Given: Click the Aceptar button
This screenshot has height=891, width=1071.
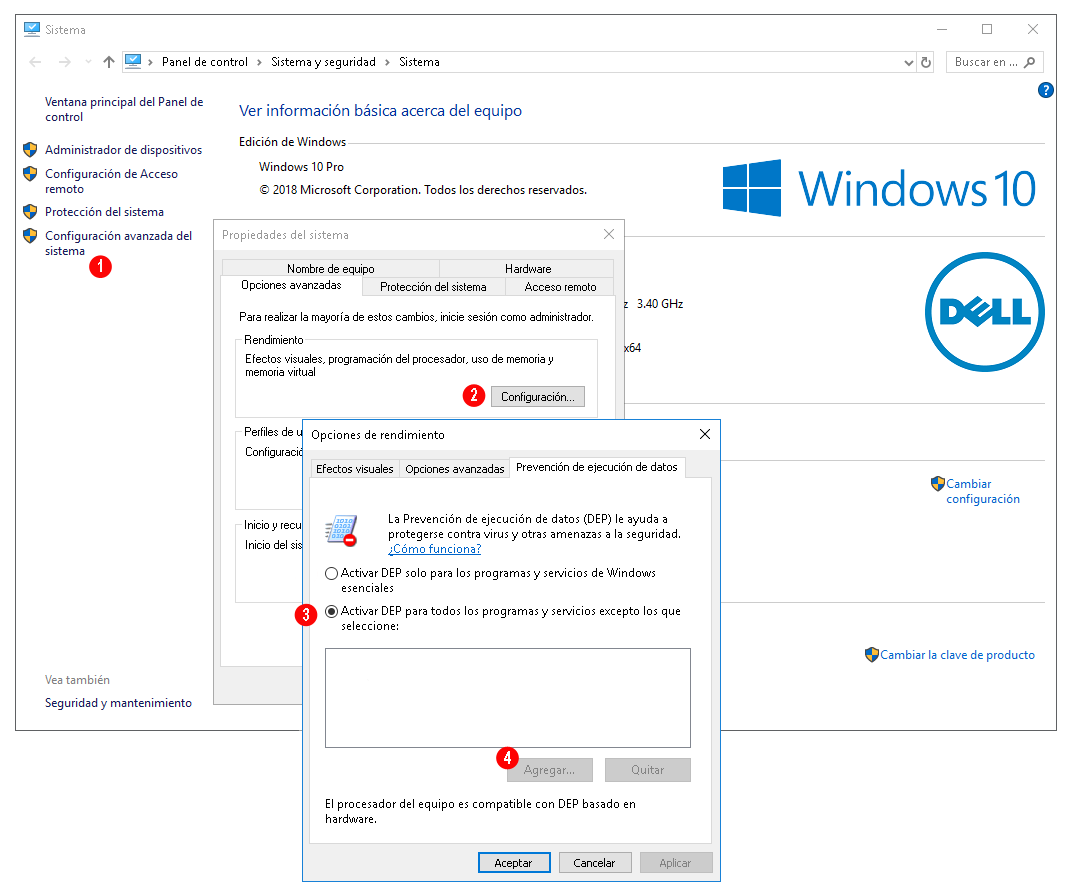Looking at the screenshot, I should [514, 863].
